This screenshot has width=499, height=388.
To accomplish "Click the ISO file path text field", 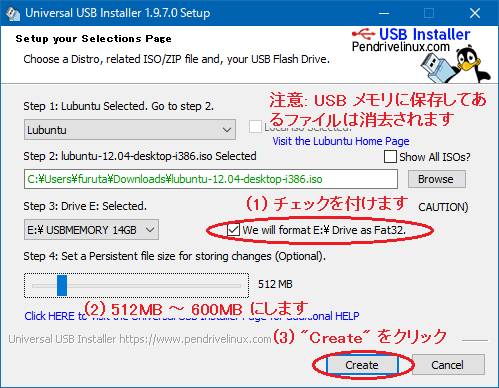I will pos(211,179).
